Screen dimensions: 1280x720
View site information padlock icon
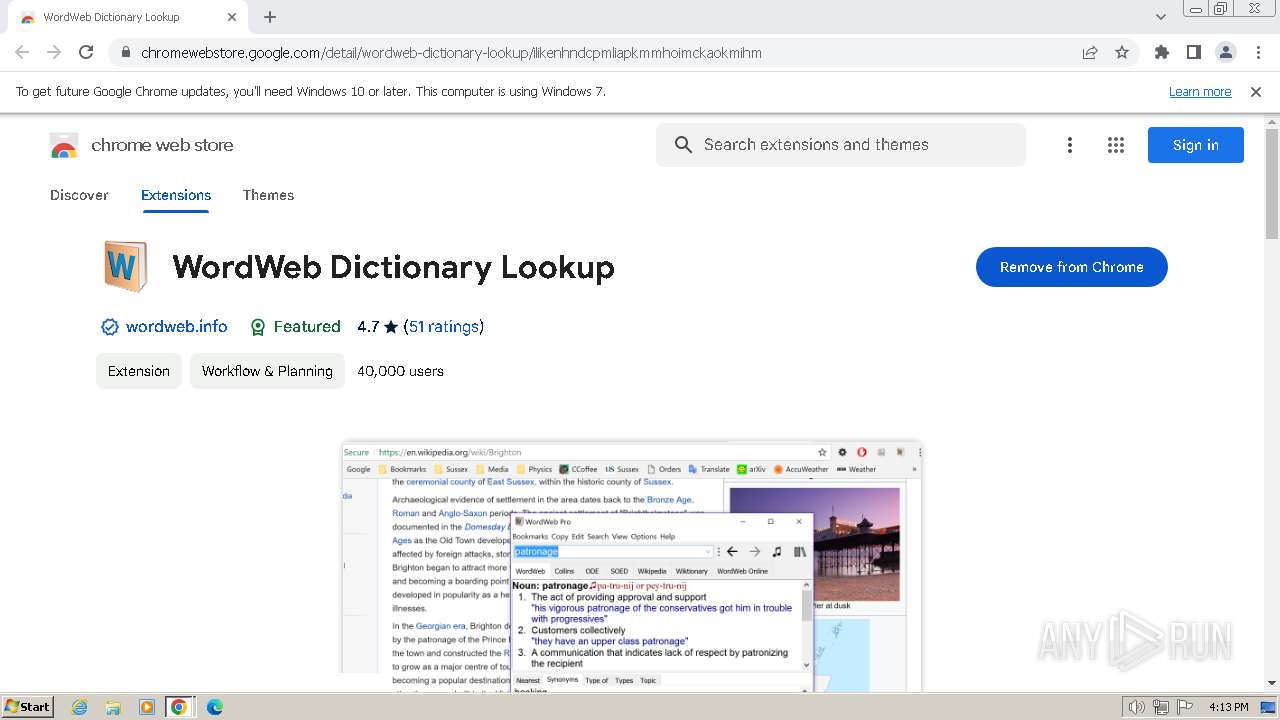[124, 53]
